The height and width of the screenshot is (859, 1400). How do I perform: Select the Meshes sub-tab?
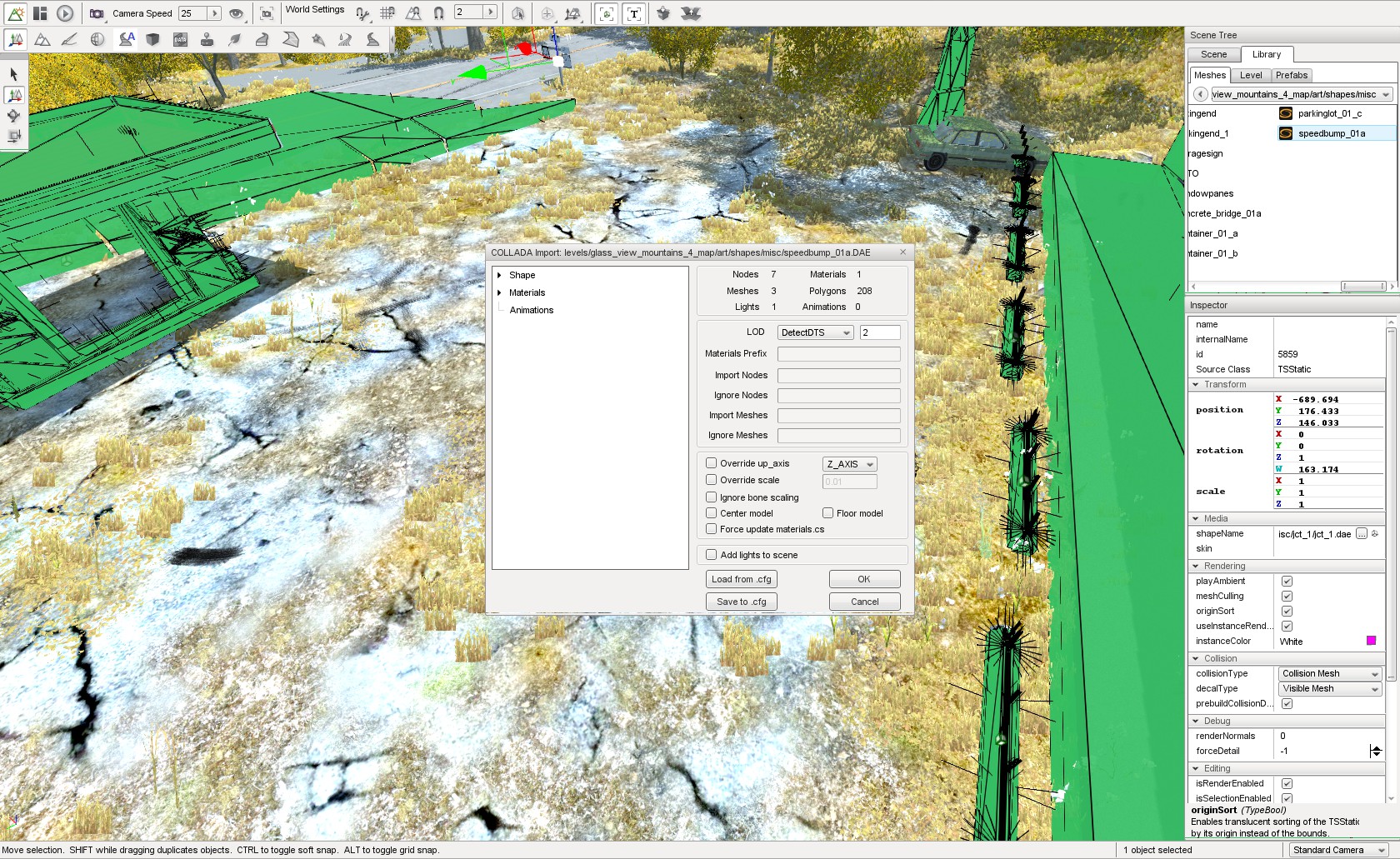click(x=1210, y=75)
